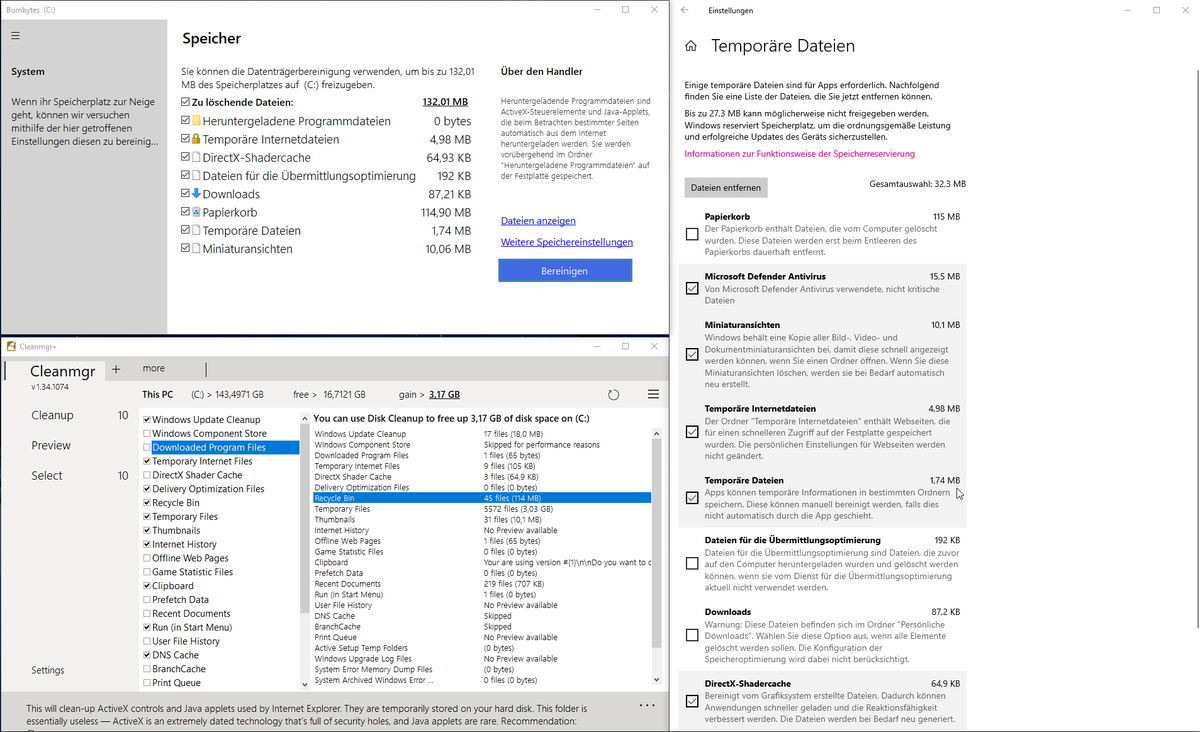Select the System section in Burnbytes sidebar

(x=28, y=72)
